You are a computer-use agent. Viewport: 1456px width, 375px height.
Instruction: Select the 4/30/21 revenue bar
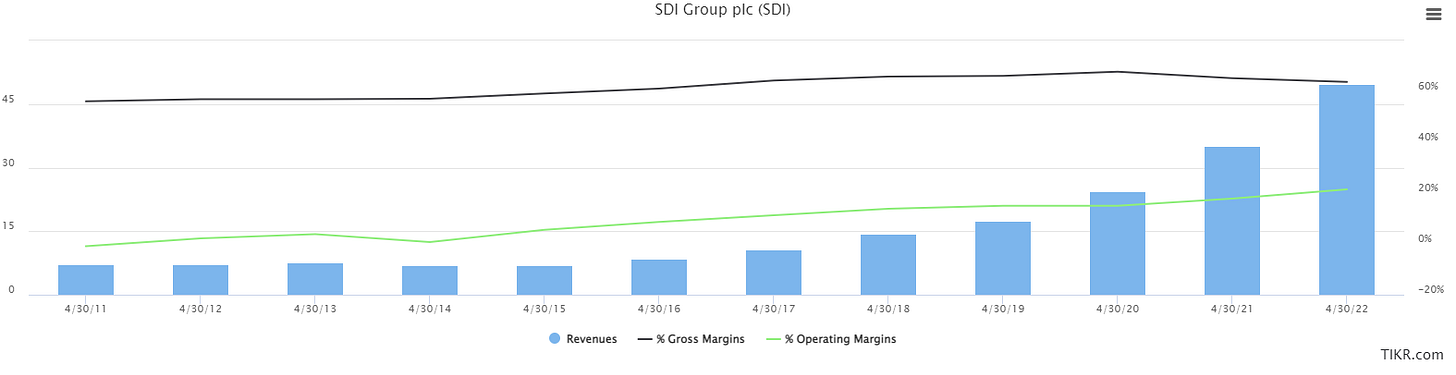[1232, 221]
